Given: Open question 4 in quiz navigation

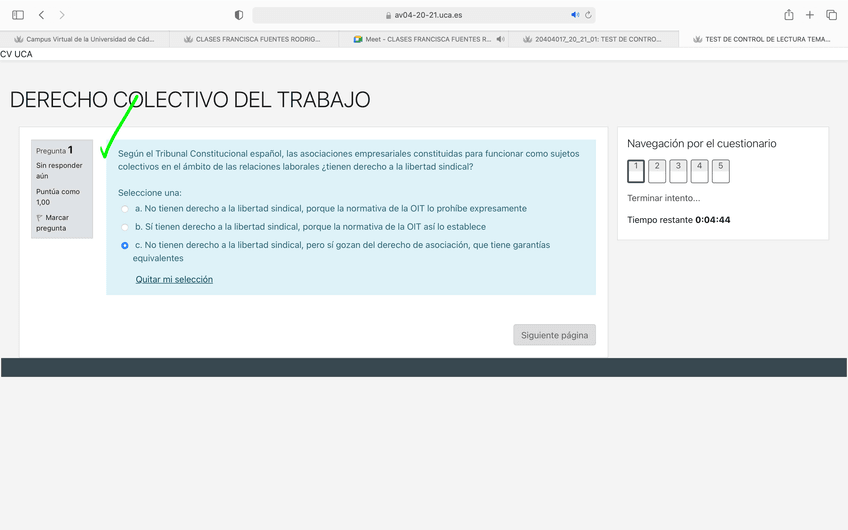Looking at the screenshot, I should (x=699, y=171).
